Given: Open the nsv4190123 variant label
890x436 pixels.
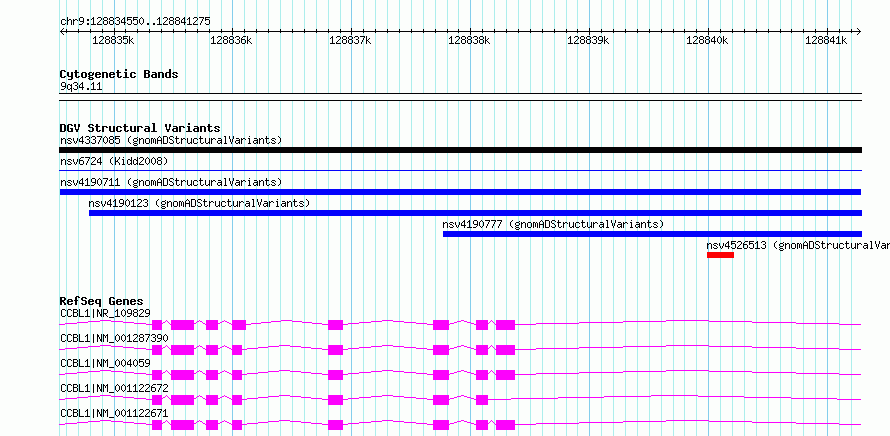Looking at the screenshot, I should pos(199,203).
